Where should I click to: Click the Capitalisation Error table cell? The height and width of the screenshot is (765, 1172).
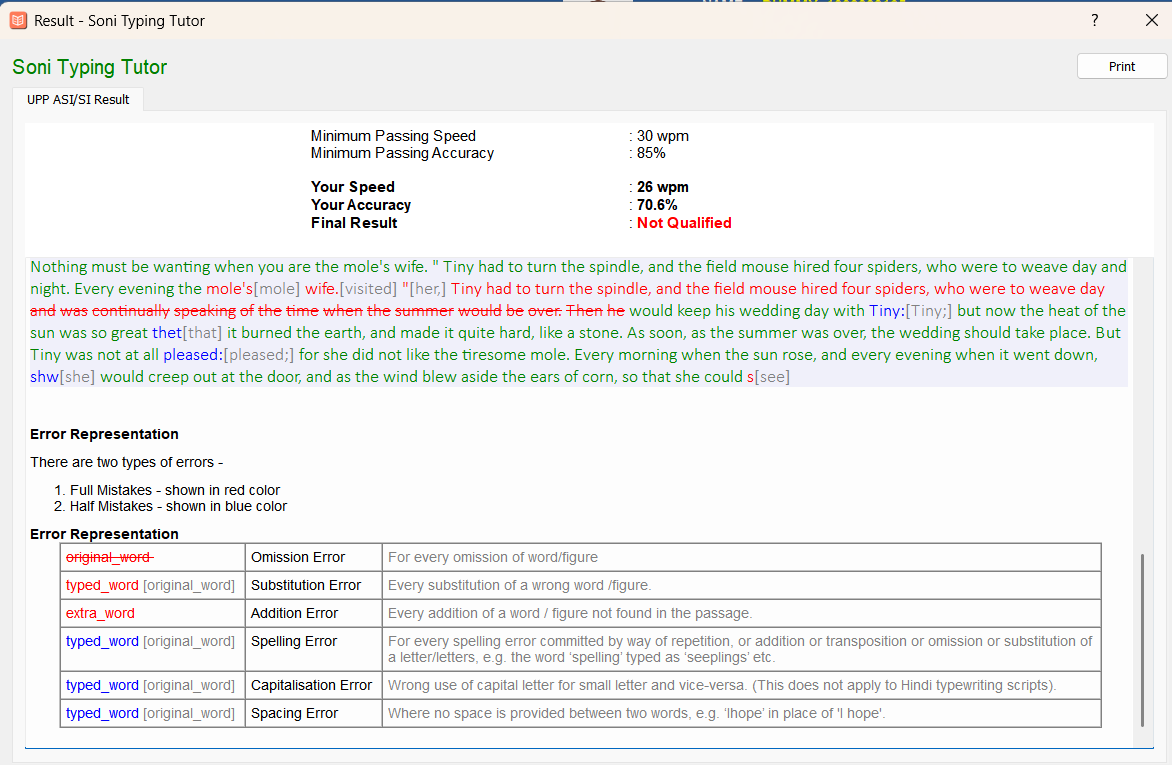[x=311, y=685]
